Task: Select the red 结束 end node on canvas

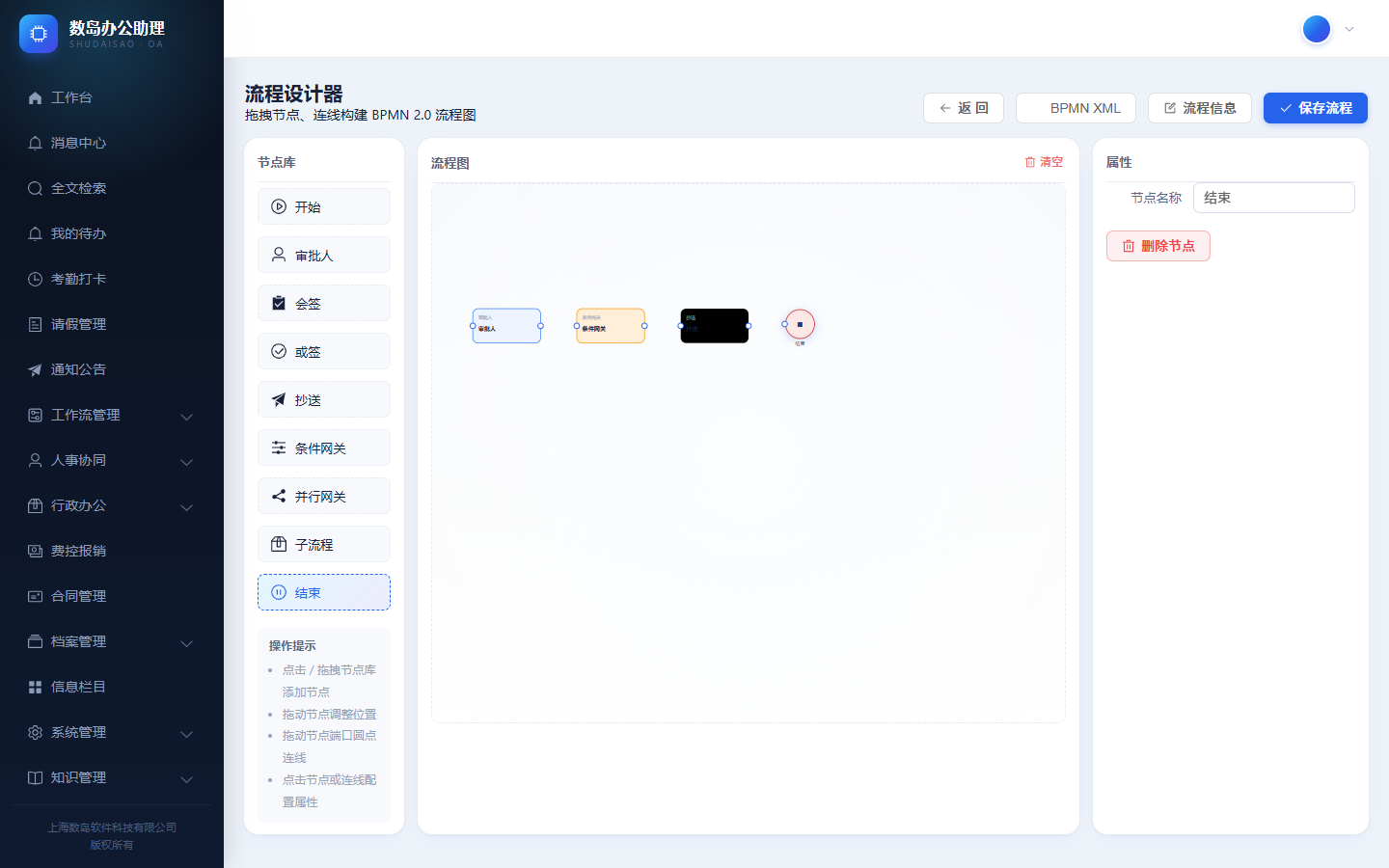Action: point(800,324)
